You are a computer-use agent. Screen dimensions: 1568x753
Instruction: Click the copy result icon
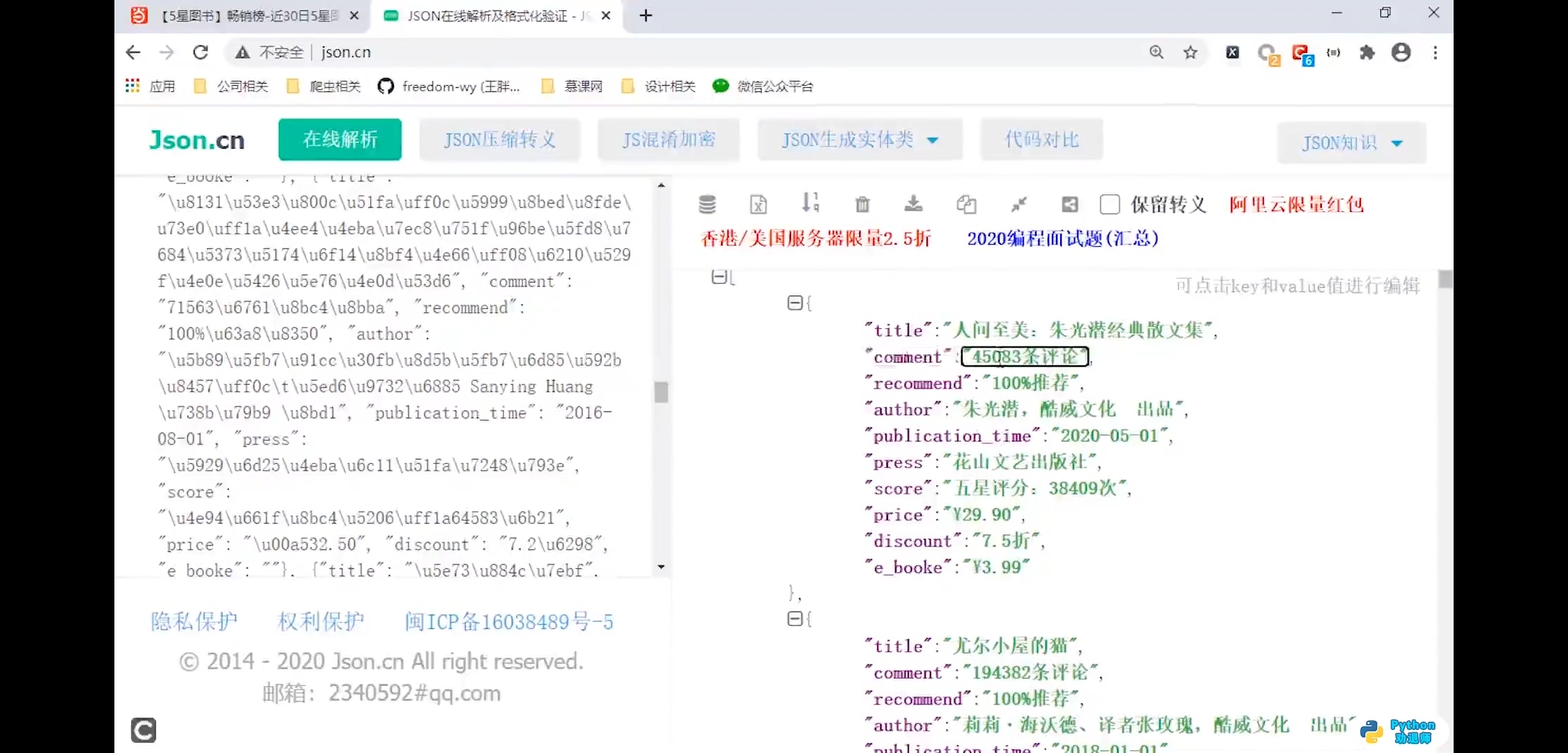tap(966, 204)
